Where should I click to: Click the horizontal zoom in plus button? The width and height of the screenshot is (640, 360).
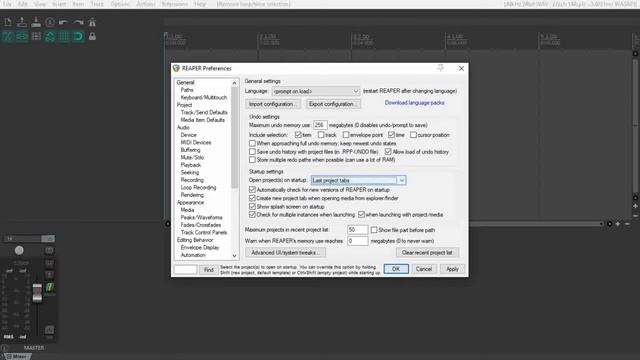click(x=618, y=224)
